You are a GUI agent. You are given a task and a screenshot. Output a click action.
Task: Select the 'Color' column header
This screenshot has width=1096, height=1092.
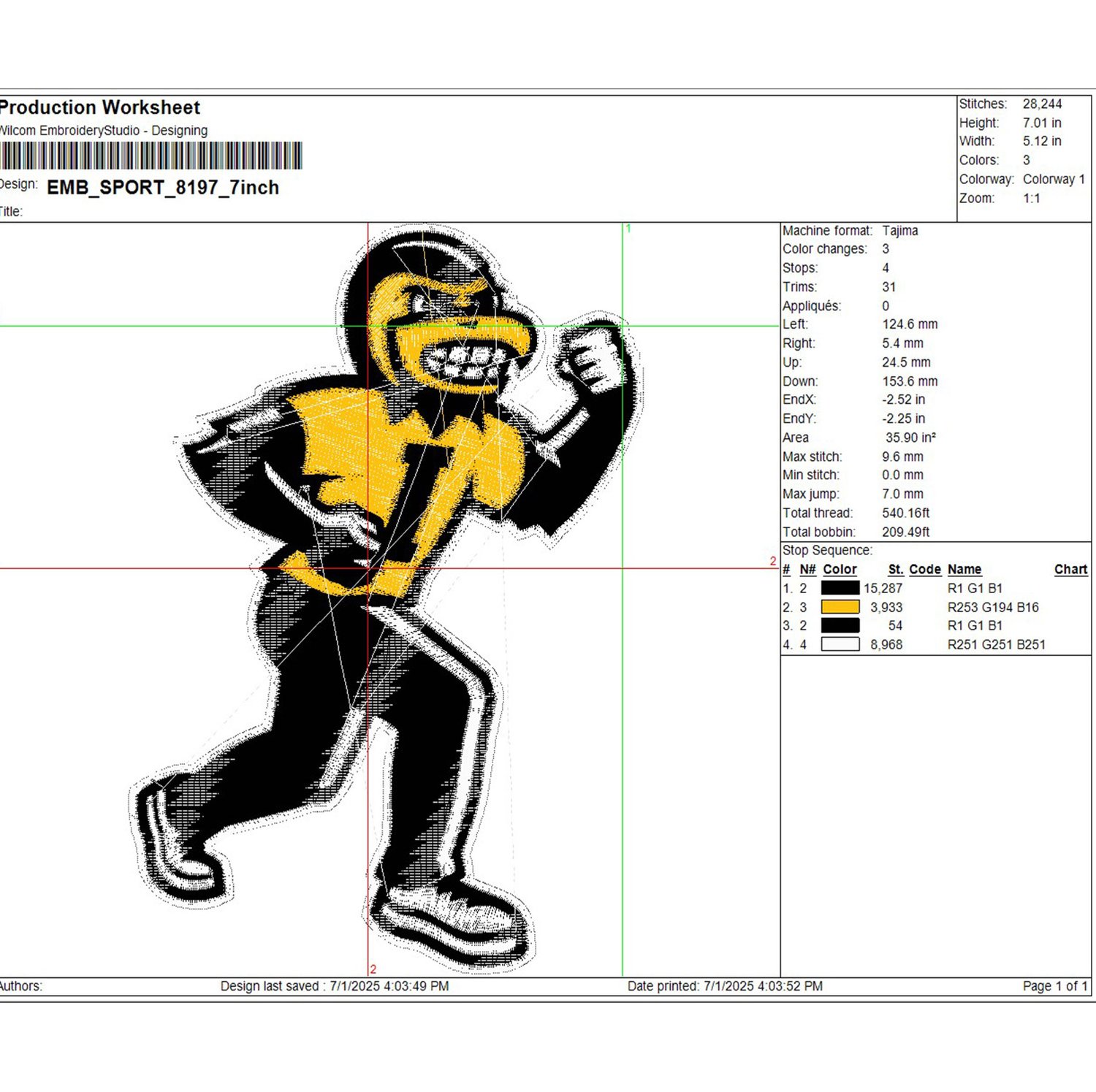point(840,569)
